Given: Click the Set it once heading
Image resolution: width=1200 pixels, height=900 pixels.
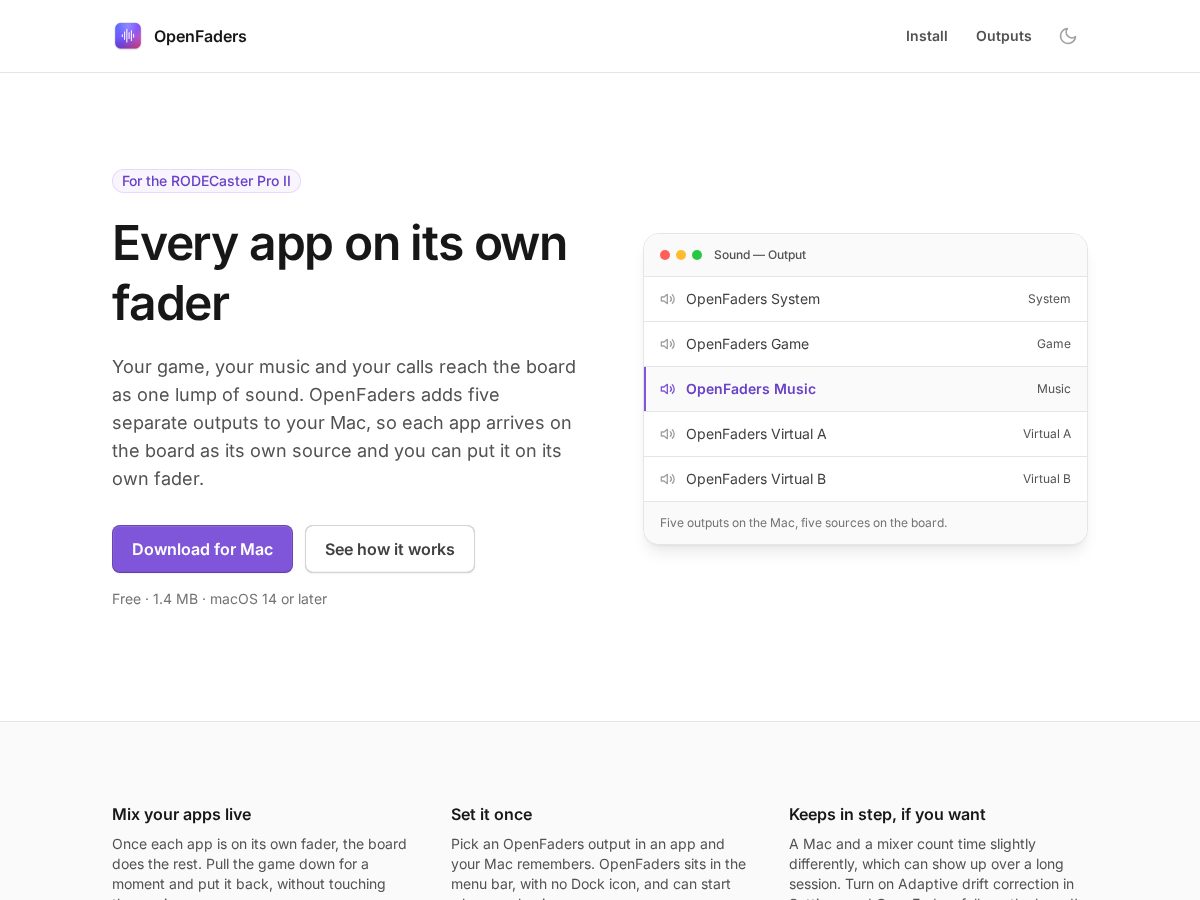Looking at the screenshot, I should 491,814.
